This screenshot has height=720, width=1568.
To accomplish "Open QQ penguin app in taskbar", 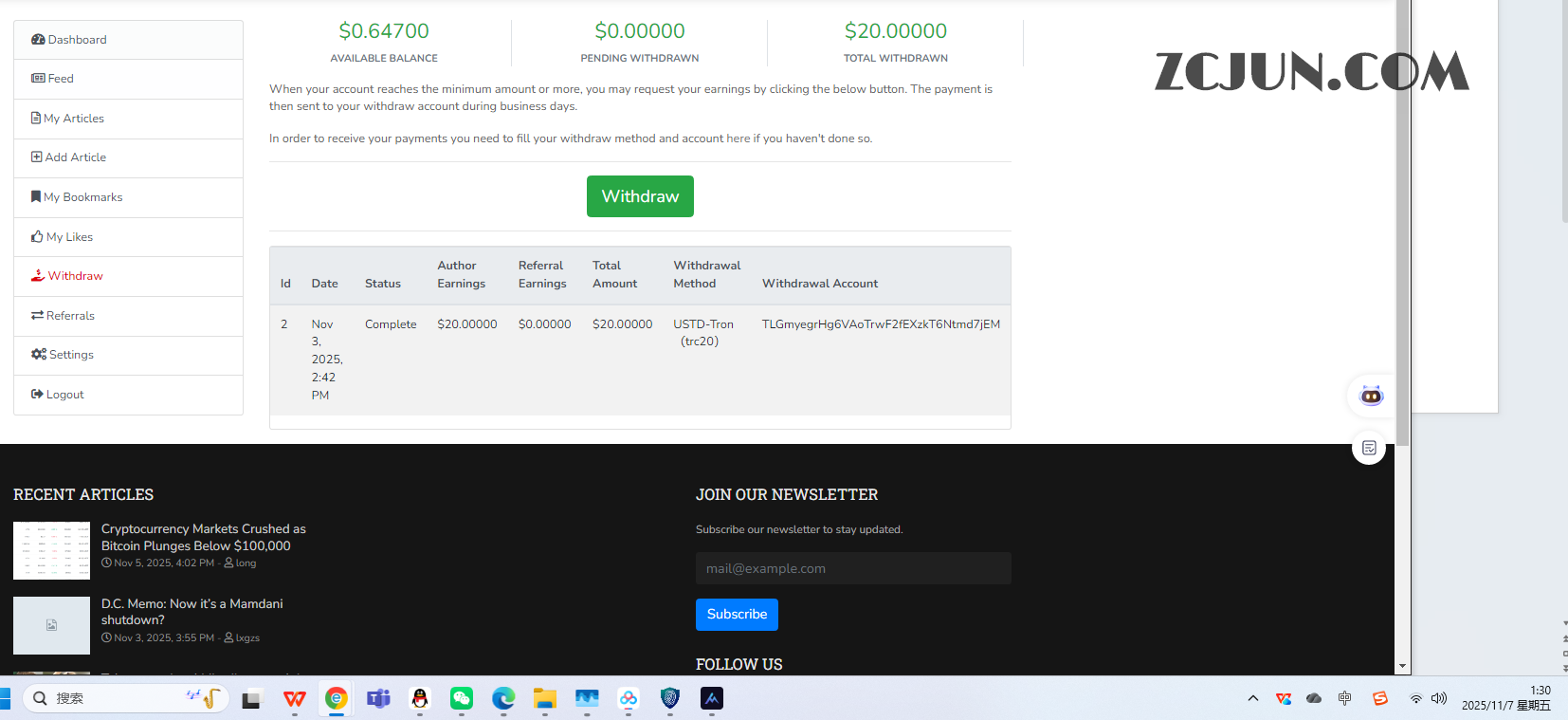I will 420,699.
